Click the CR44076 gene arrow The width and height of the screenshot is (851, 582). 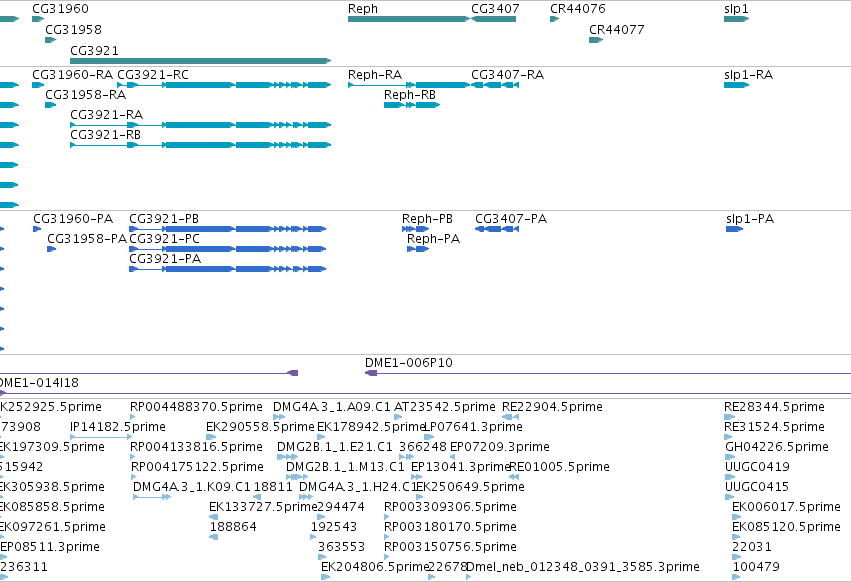(x=554, y=19)
